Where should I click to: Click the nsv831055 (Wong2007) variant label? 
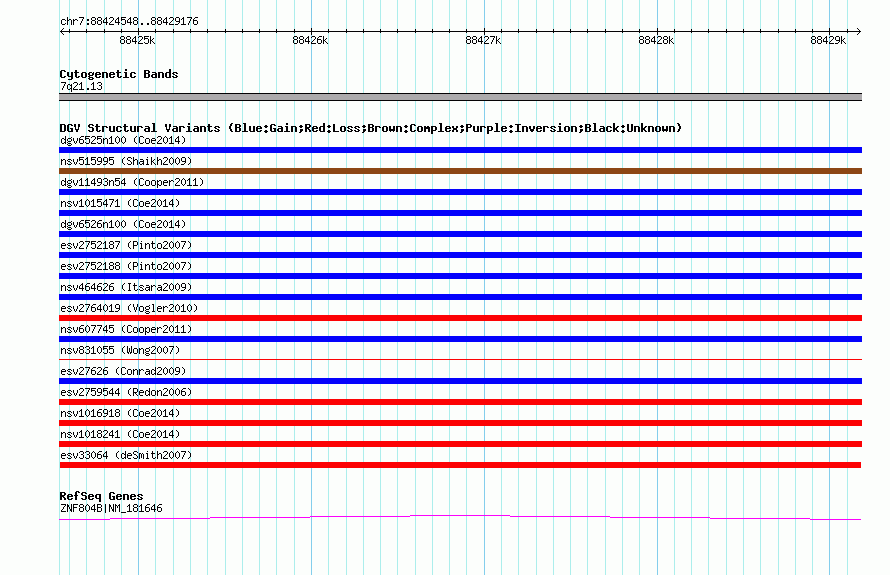[x=120, y=350]
